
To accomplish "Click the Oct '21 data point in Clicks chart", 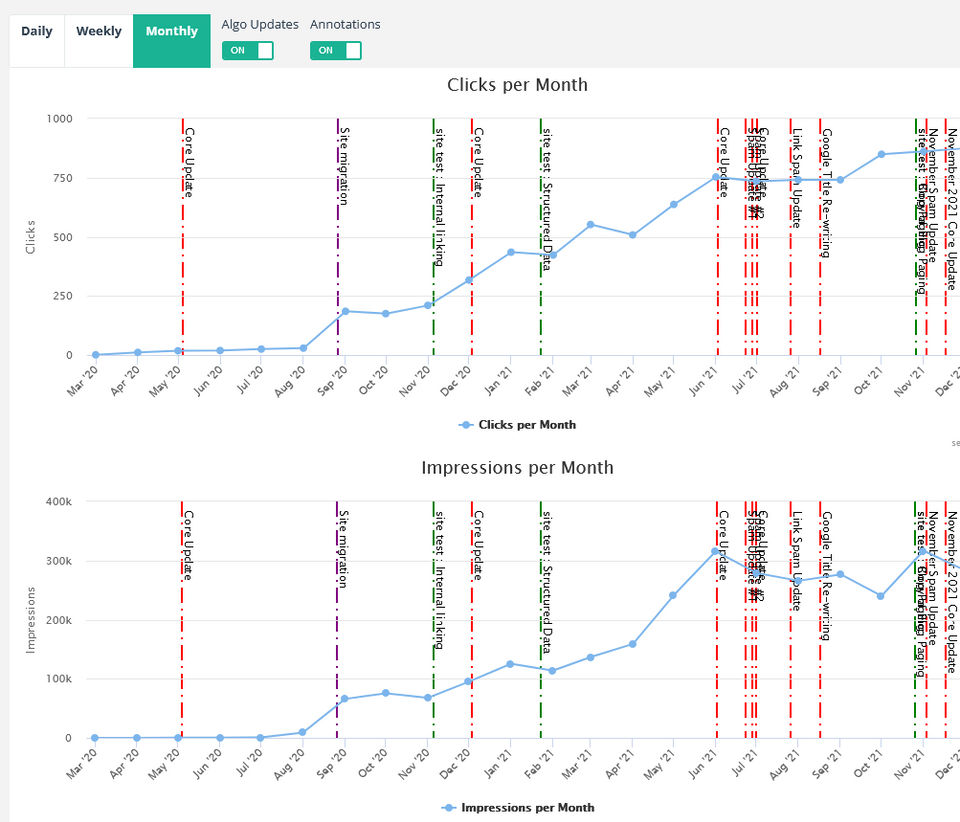I will click(x=881, y=154).
